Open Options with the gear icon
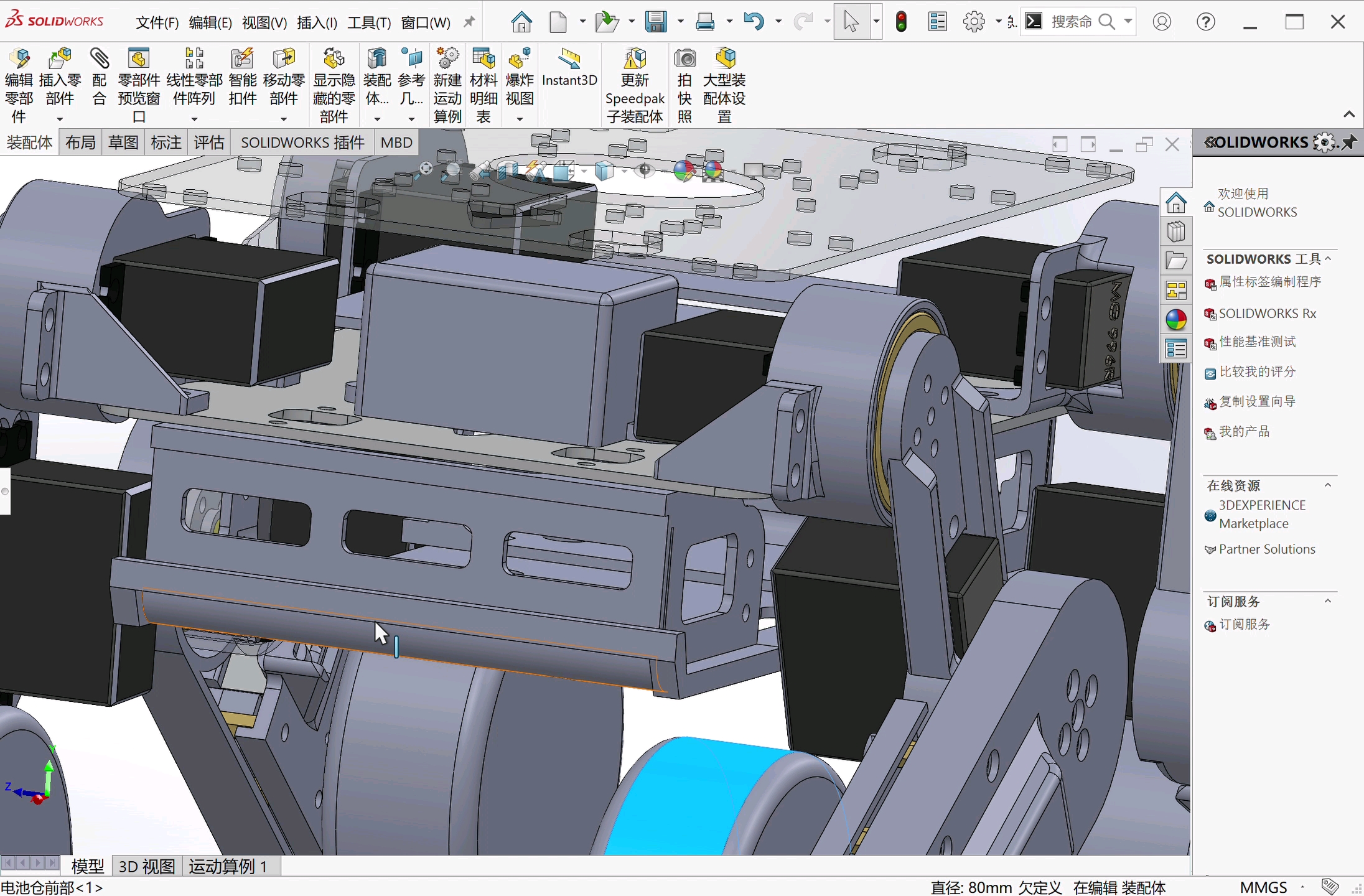Screen dimensions: 1364x896 click(x=974, y=22)
